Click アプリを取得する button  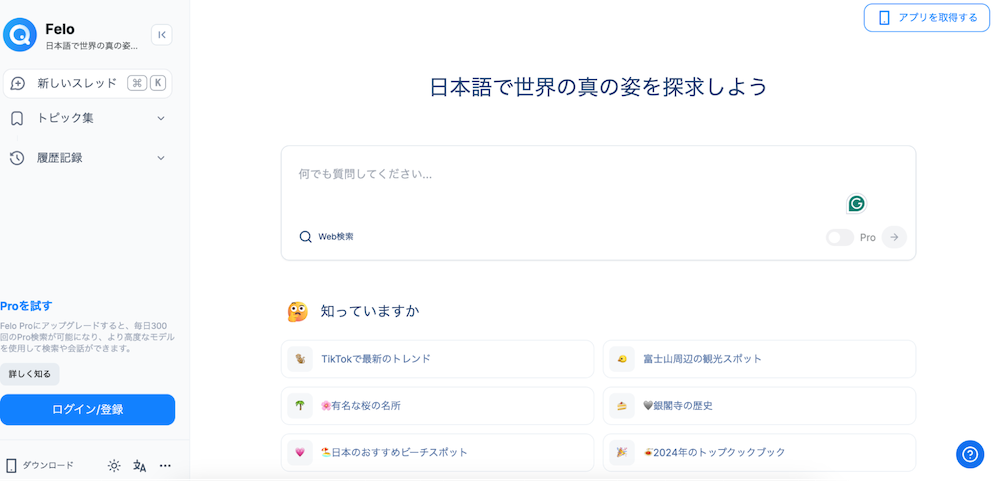pyautogui.click(x=927, y=18)
